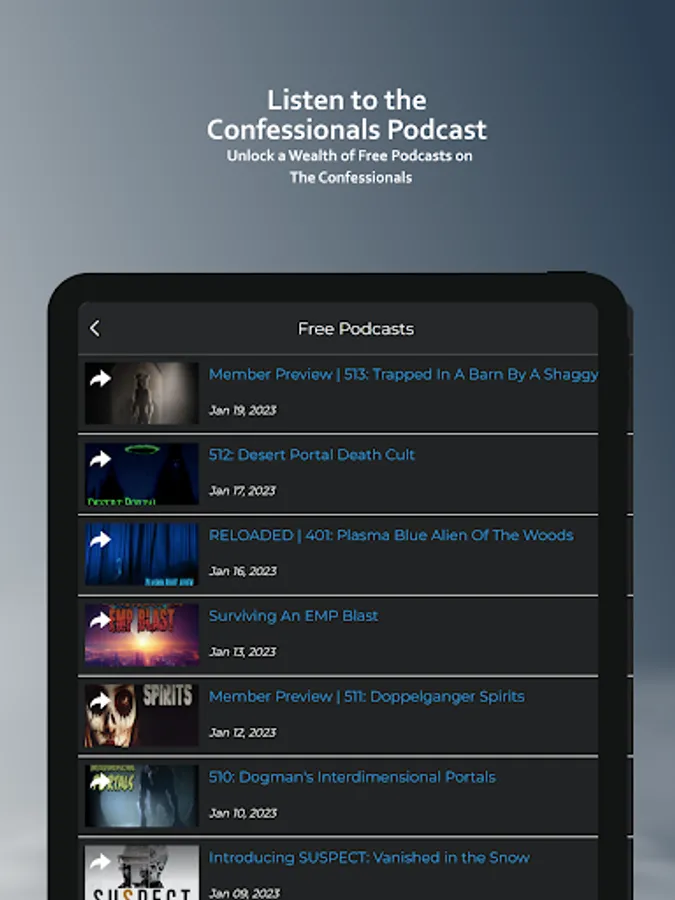The image size is (675, 900).
Task: Go back using the back arrow
Action: 95,328
